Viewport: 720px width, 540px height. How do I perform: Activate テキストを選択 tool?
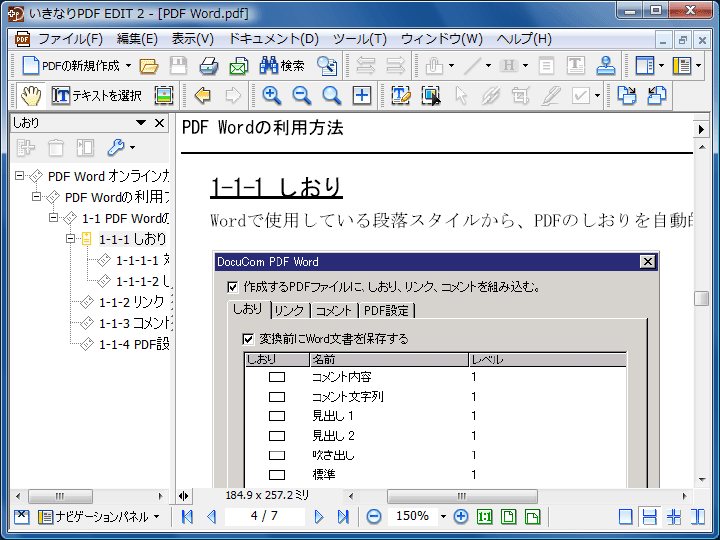[x=96, y=96]
